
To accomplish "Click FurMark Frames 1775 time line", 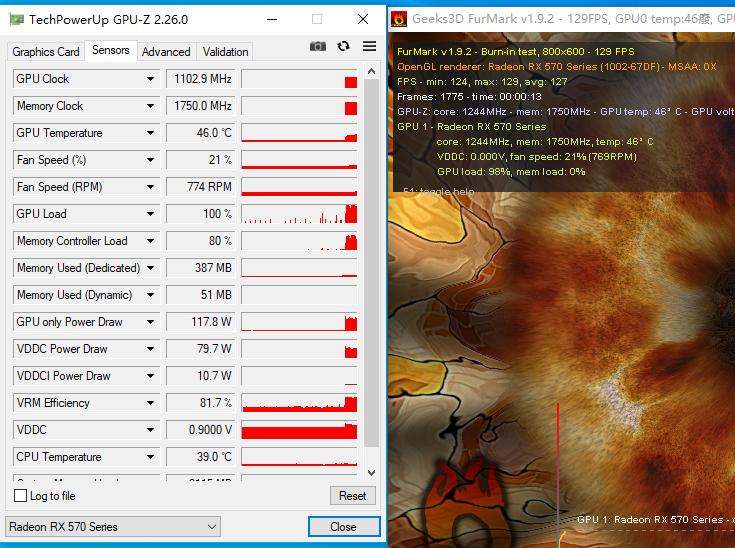I will pos(469,97).
